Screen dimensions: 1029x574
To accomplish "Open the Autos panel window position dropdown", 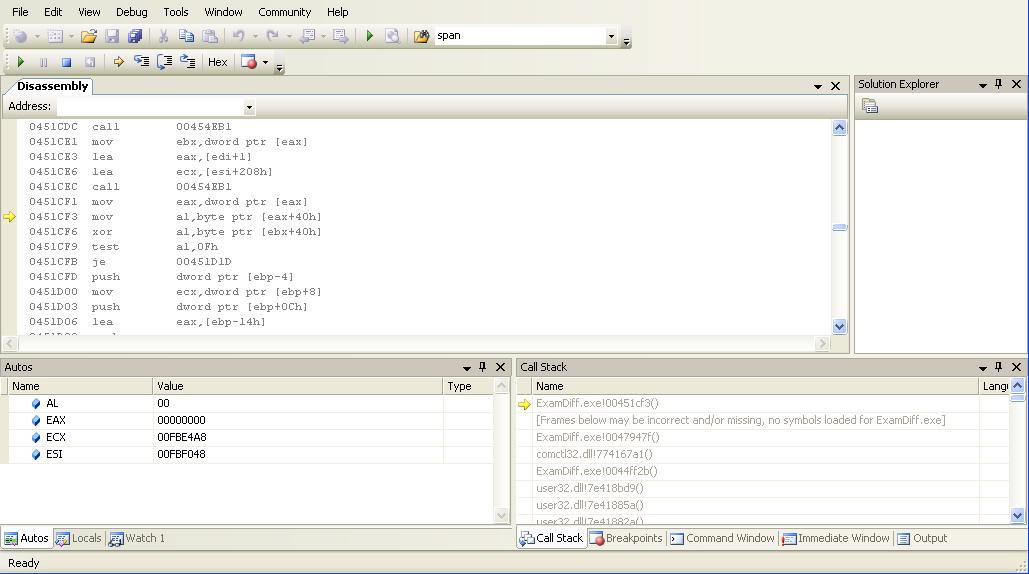I will click(467, 367).
